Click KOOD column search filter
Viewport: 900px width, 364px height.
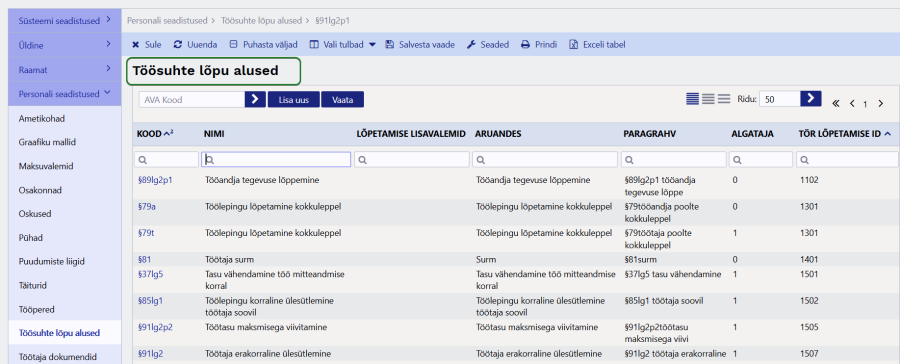(166, 160)
